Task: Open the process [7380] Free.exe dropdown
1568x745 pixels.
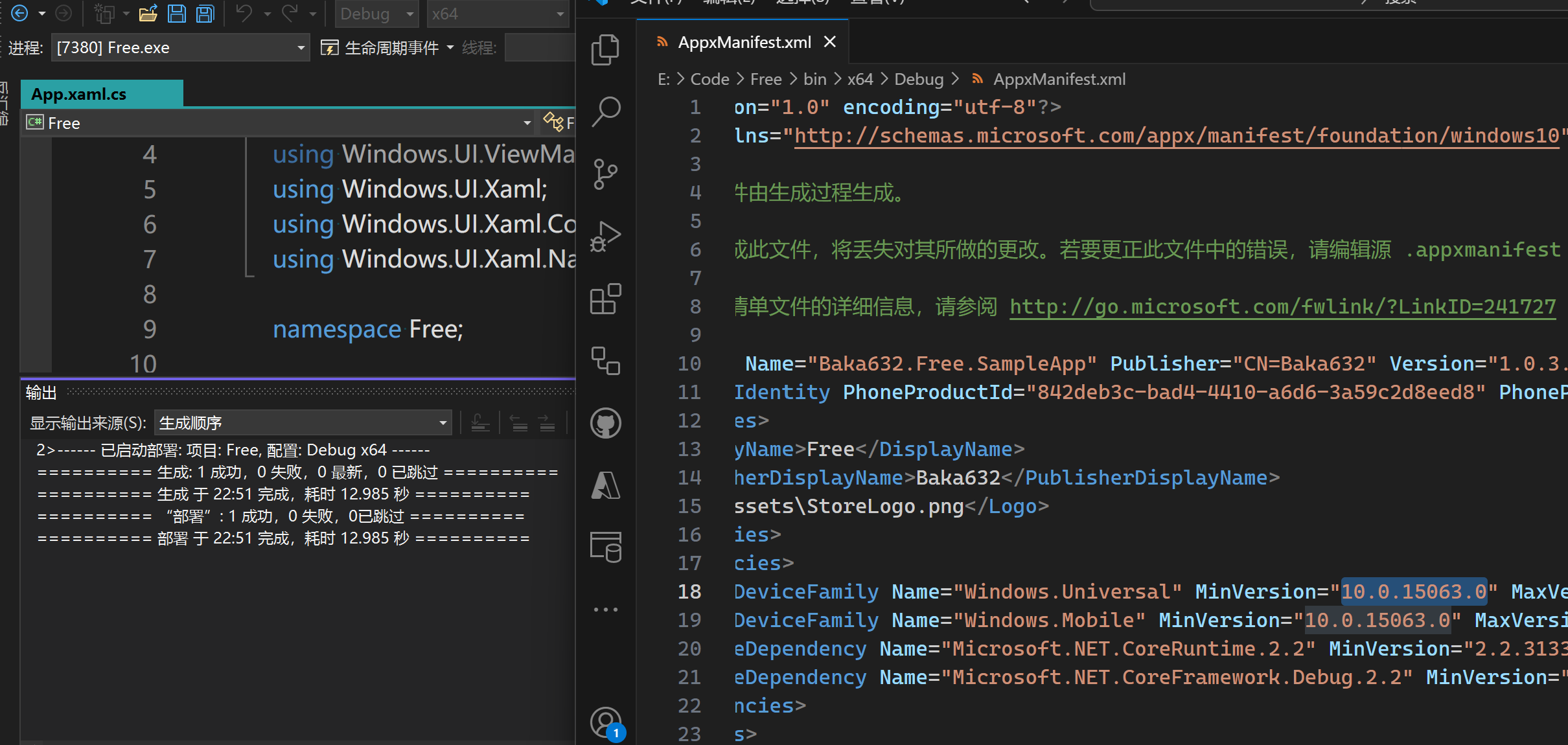Action: (x=179, y=48)
